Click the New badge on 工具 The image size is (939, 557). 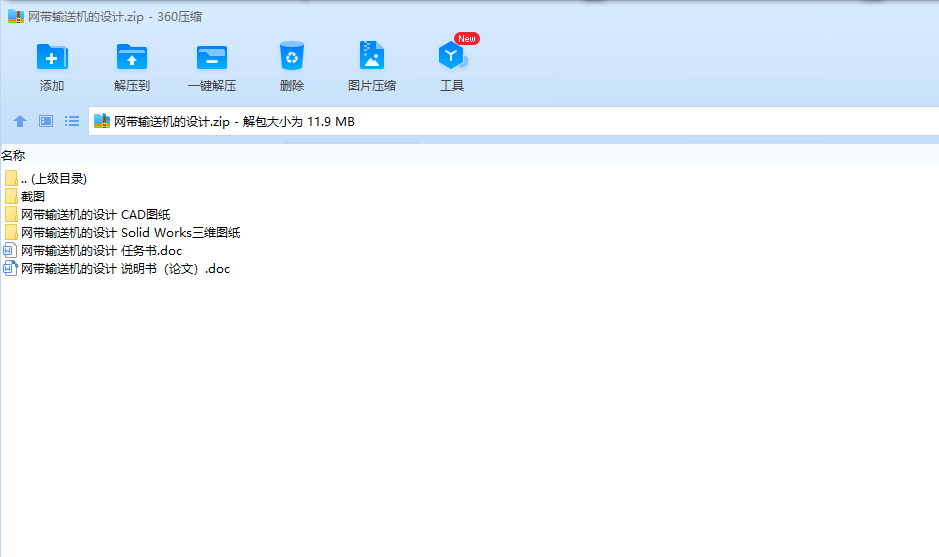click(x=467, y=38)
